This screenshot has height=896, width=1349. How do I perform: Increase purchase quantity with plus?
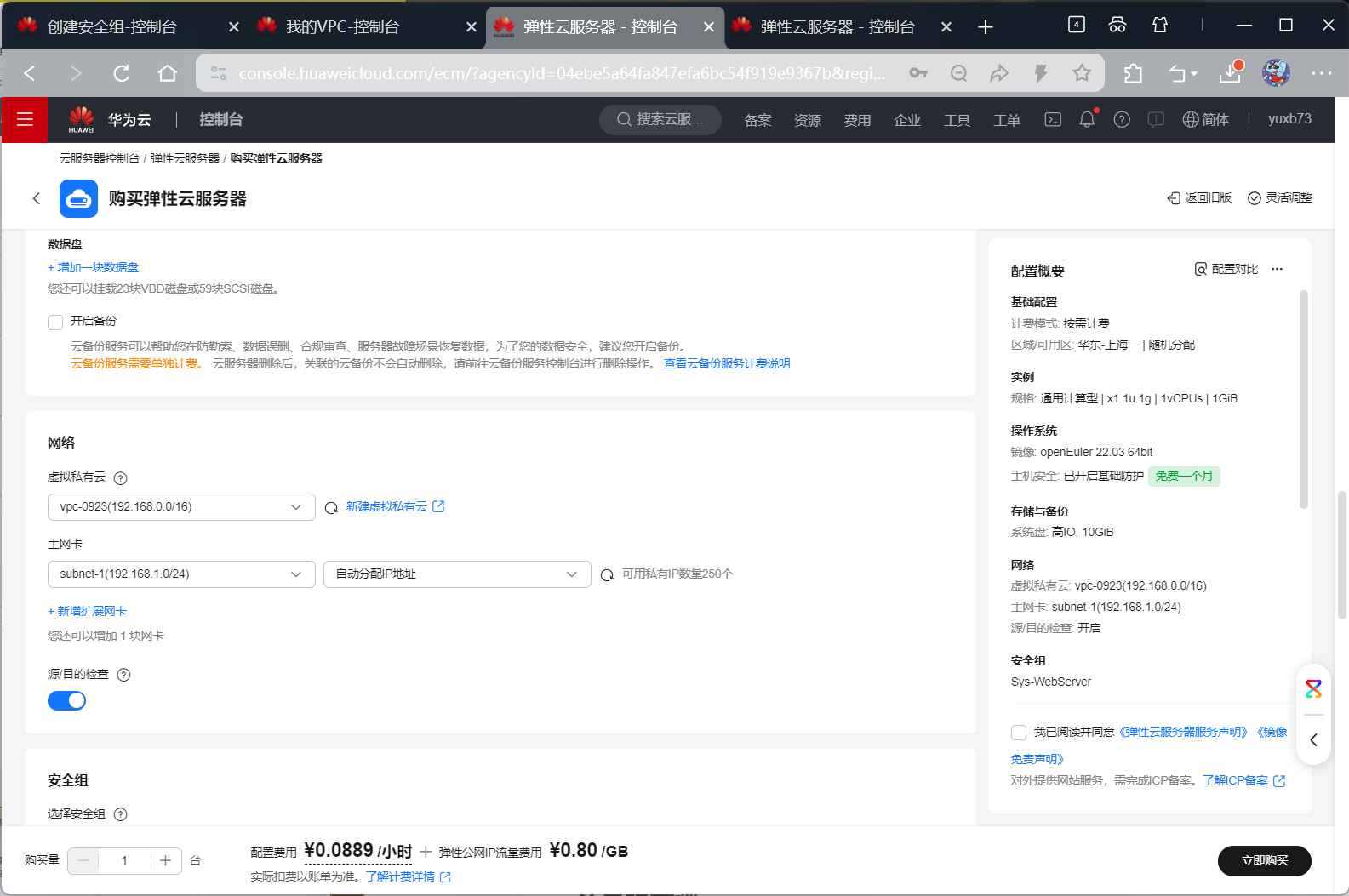point(165,861)
